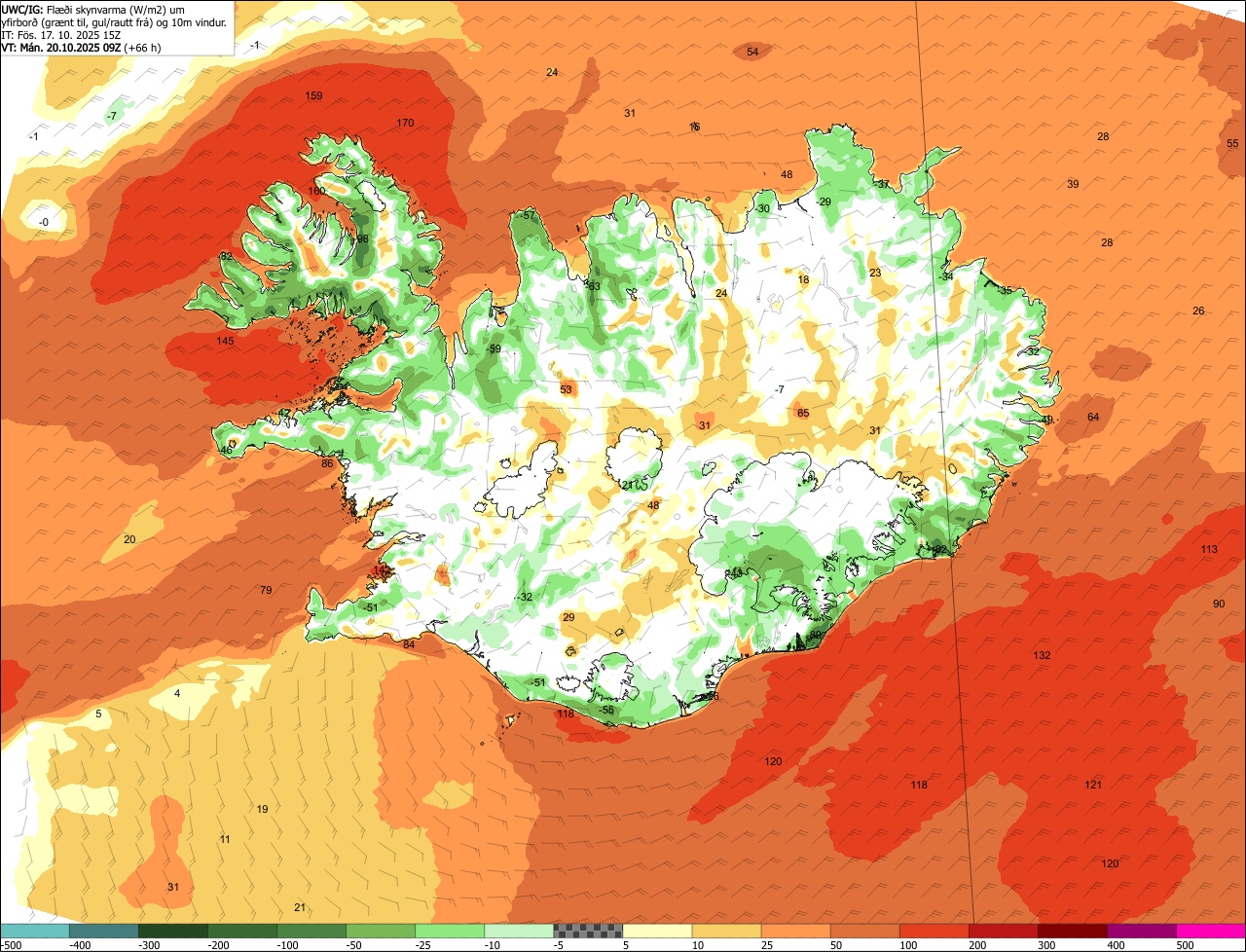Click the map value 145
Viewport: 1246px width, 952px height.
click(225, 341)
